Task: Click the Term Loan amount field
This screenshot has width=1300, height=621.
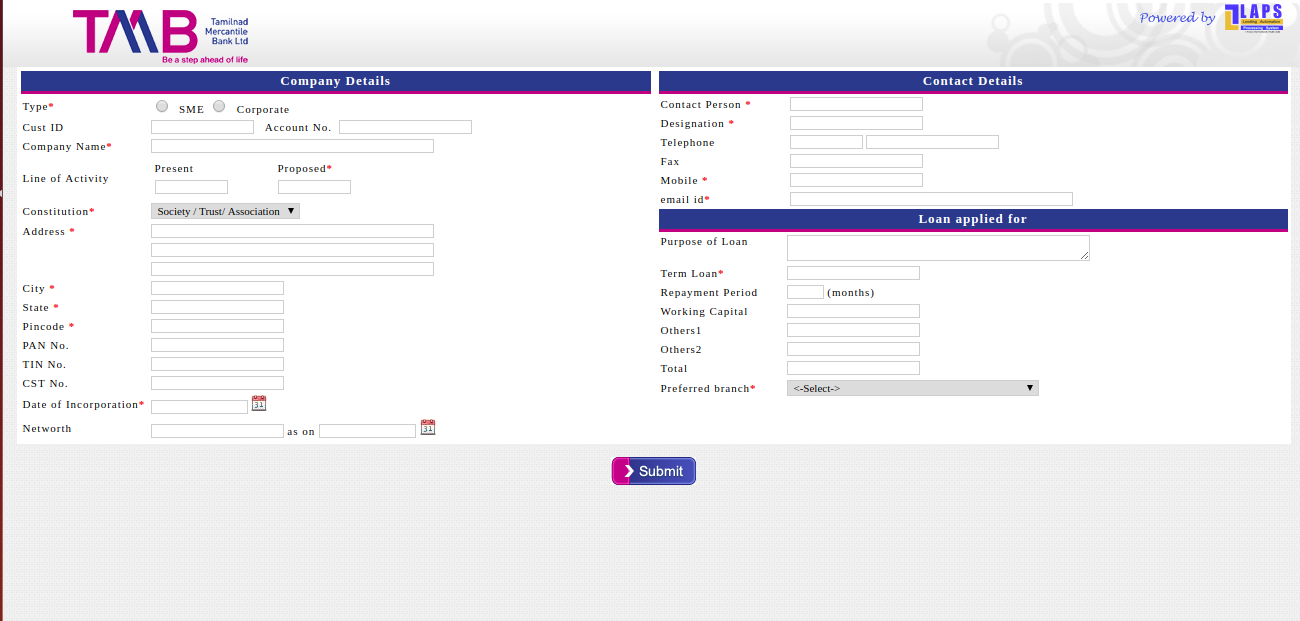Action: (851, 272)
